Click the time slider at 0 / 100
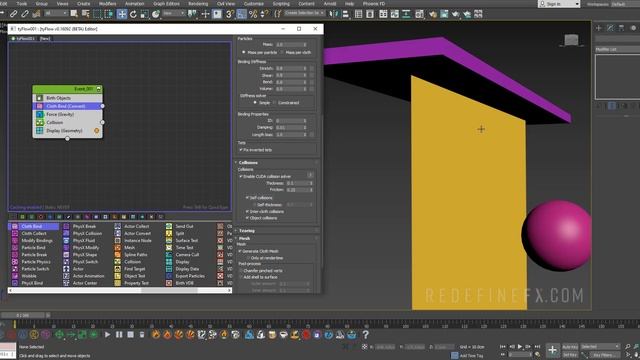 point(23,315)
